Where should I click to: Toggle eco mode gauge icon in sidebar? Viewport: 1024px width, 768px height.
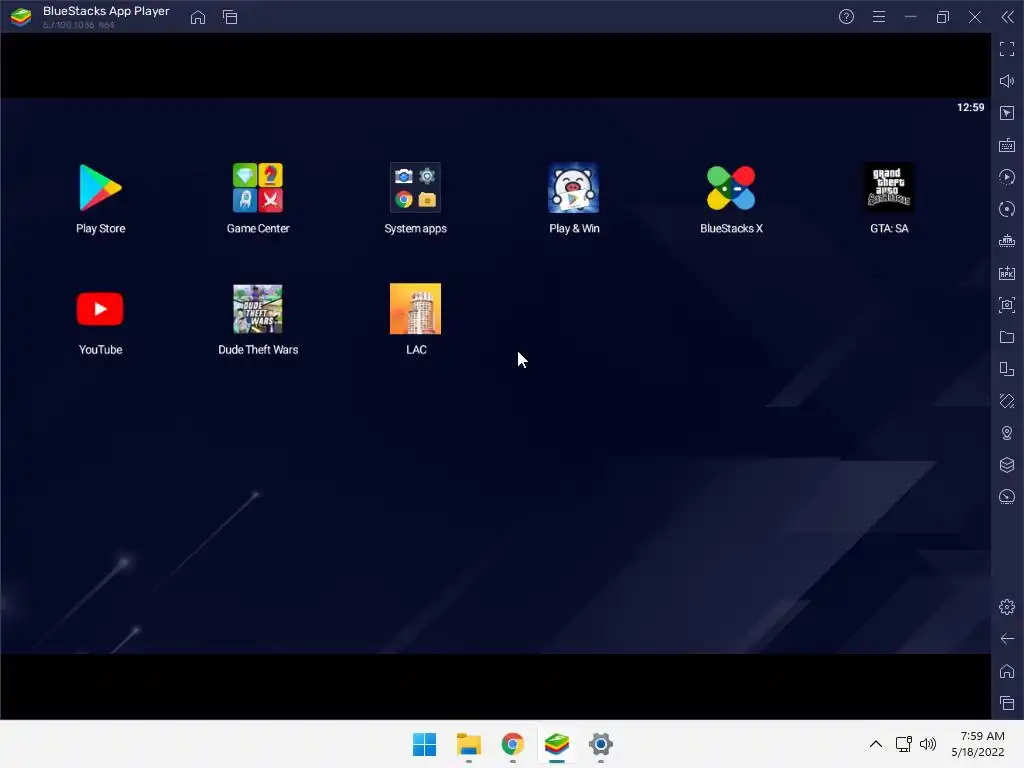click(1007, 497)
